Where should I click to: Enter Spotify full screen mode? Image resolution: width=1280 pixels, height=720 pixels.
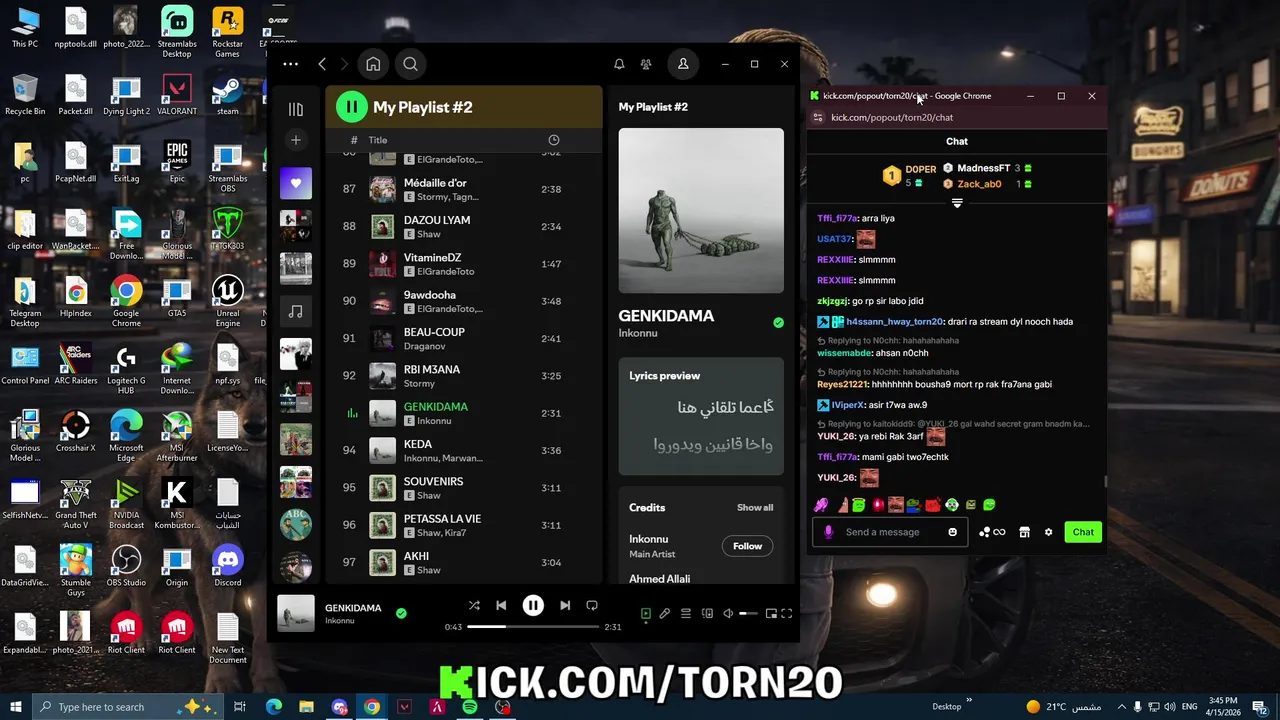click(x=787, y=613)
